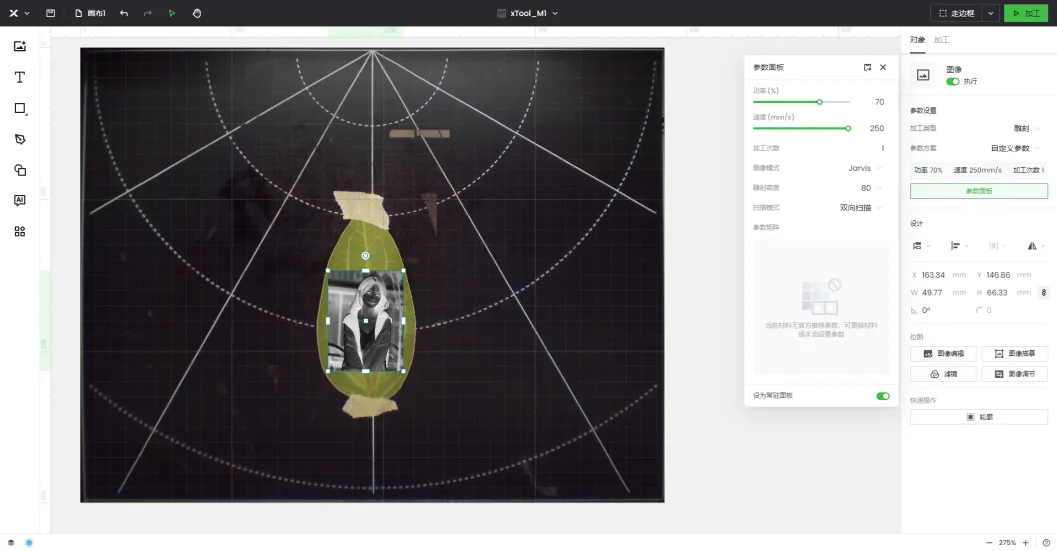The height and width of the screenshot is (551, 1057).
Task: Click the 轮廓 outline button
Action: coord(978,417)
